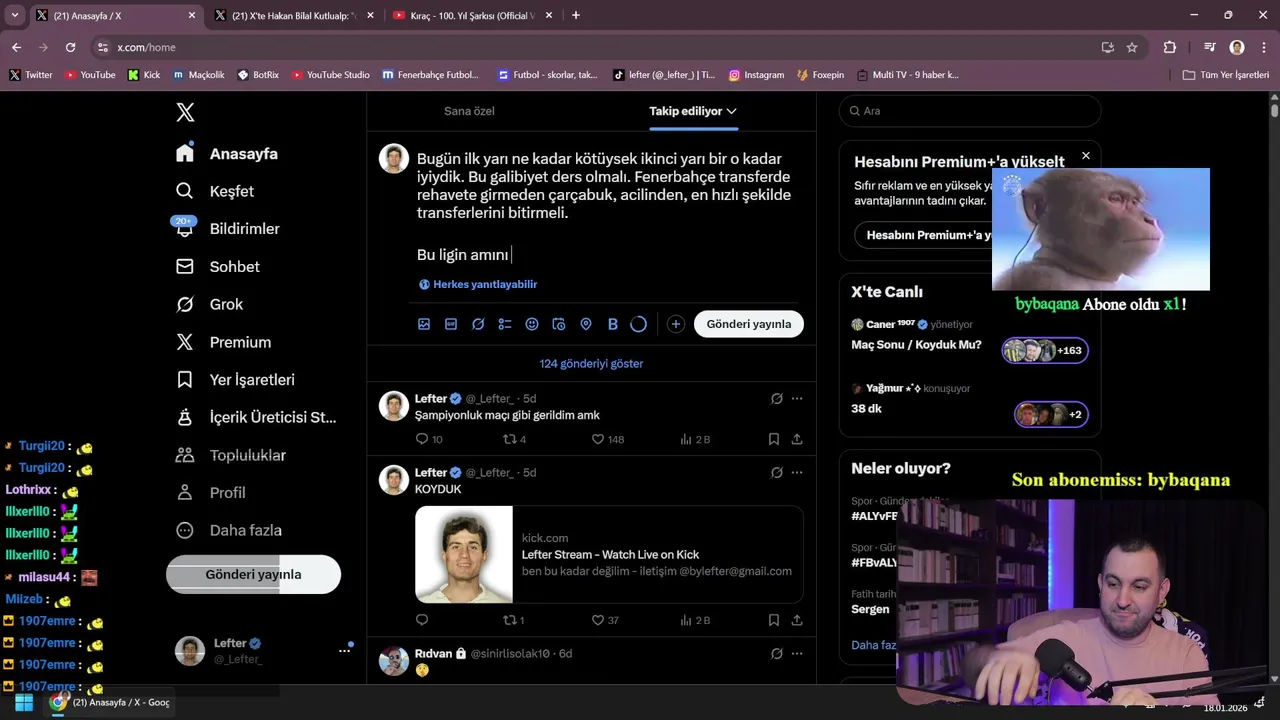Open more options on Şampiyonluk maçı post
This screenshot has height=720, width=1280.
point(797,398)
